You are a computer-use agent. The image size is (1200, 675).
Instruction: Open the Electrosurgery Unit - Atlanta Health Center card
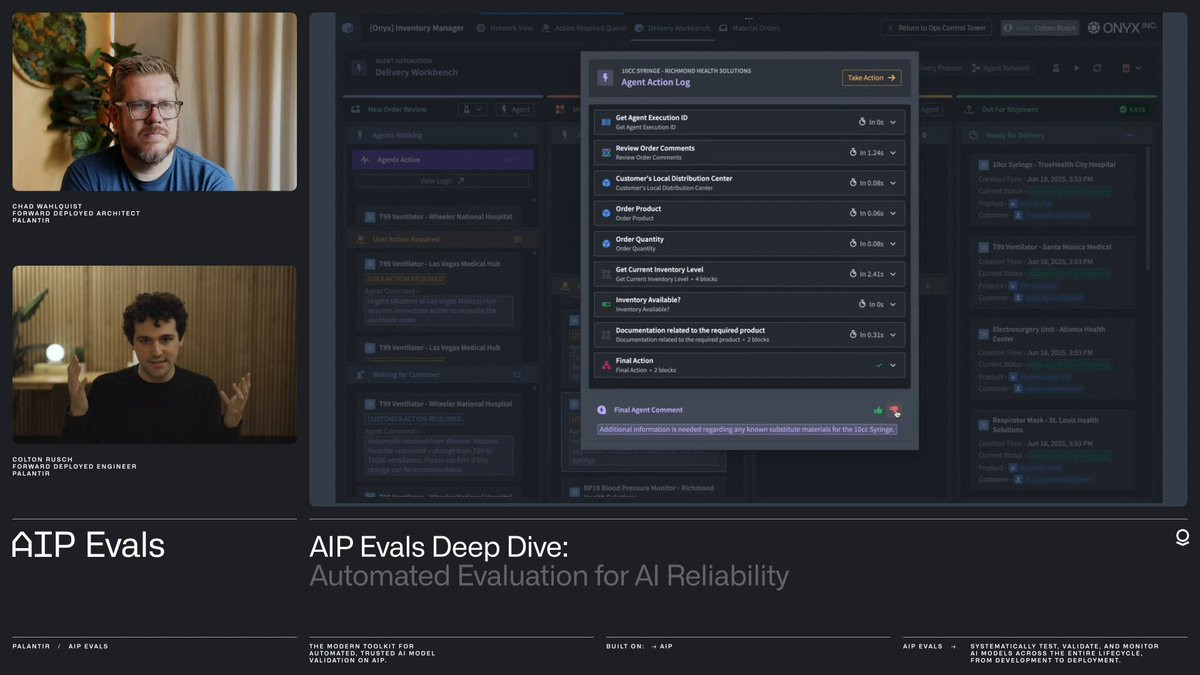click(x=1055, y=359)
